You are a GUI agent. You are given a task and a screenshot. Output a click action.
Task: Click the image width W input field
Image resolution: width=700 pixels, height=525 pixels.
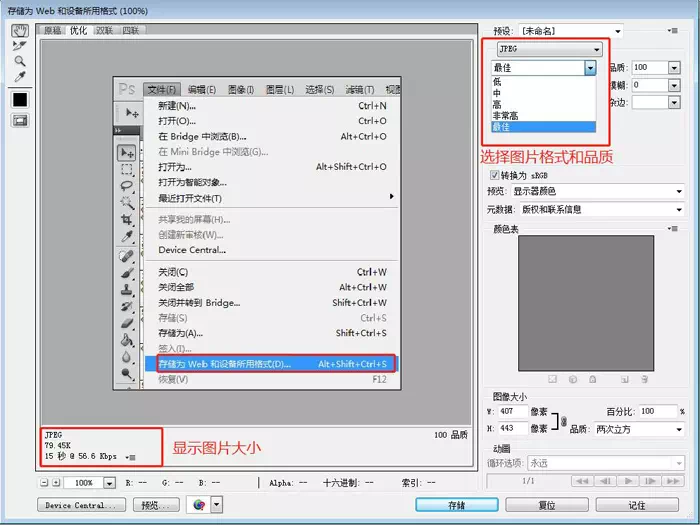point(513,411)
